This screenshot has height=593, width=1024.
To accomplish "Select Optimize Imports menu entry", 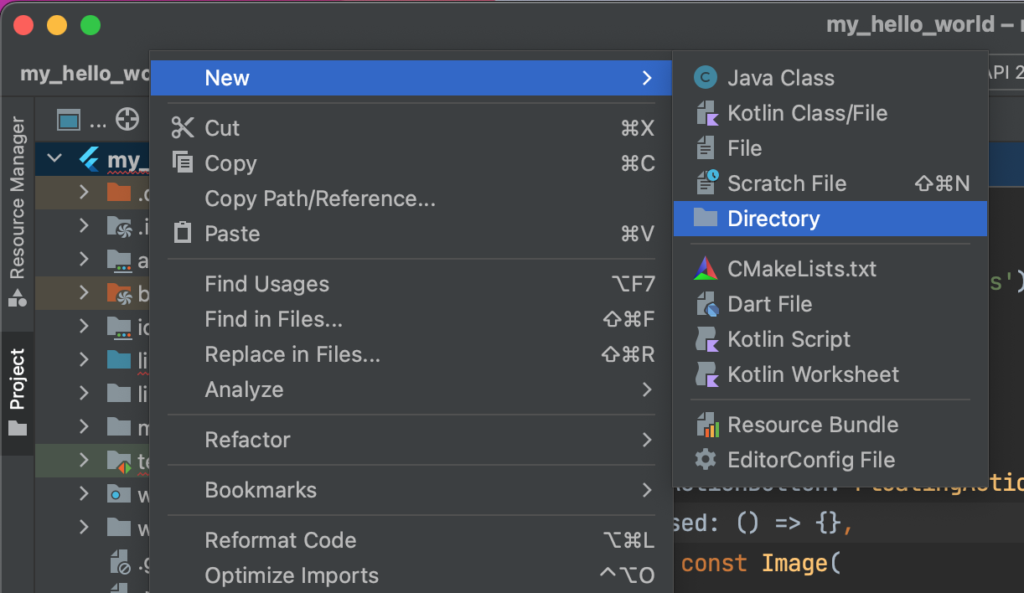I will pyautogui.click(x=411, y=576).
